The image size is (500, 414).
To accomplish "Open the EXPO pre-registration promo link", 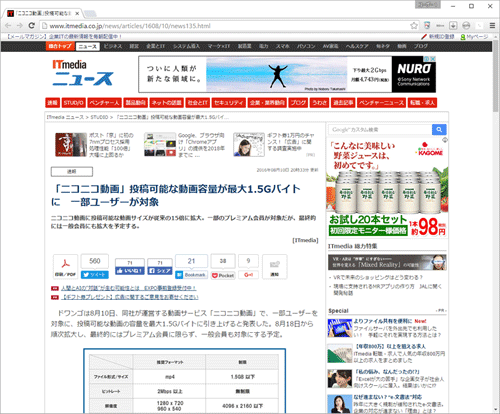I will coord(128,288).
